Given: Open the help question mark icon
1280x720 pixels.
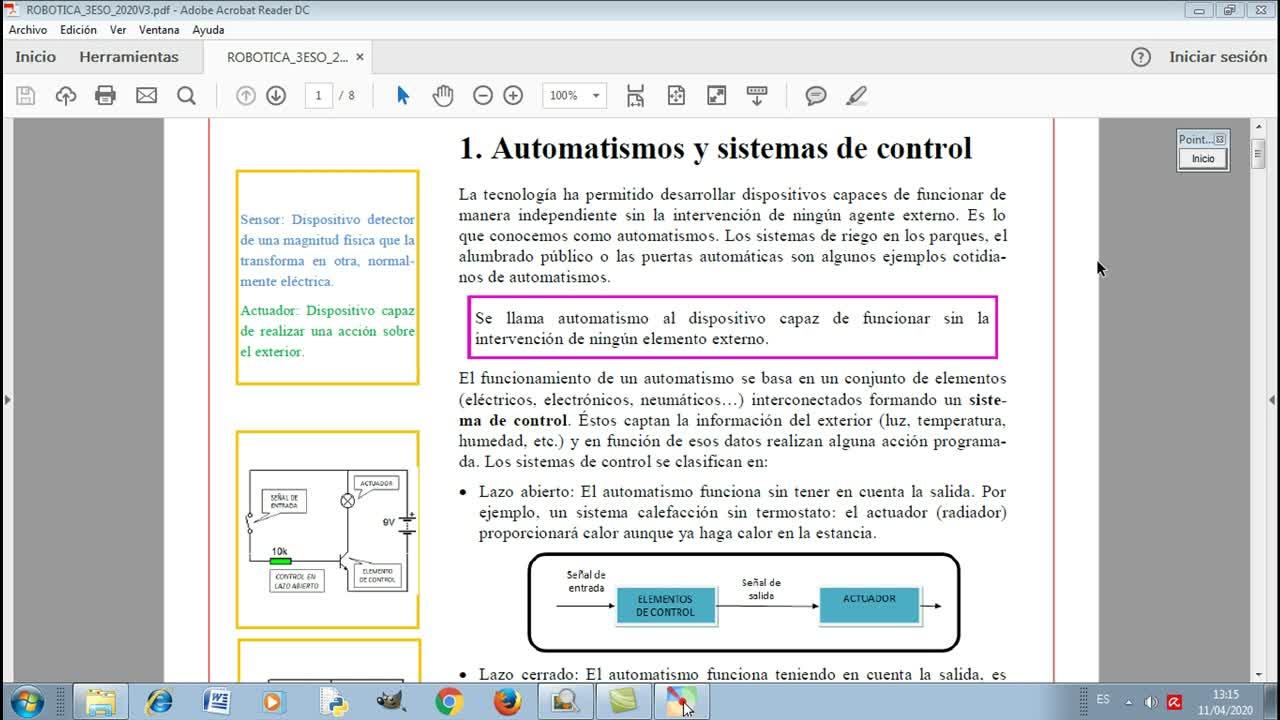Looking at the screenshot, I should (x=1141, y=57).
